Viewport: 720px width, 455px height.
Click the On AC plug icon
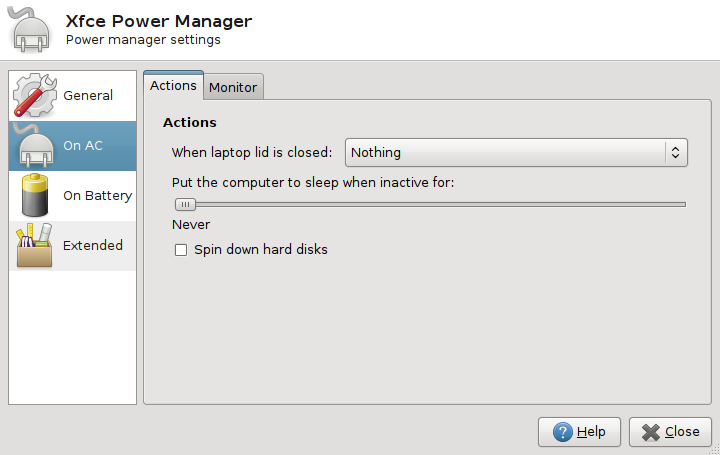(35, 146)
